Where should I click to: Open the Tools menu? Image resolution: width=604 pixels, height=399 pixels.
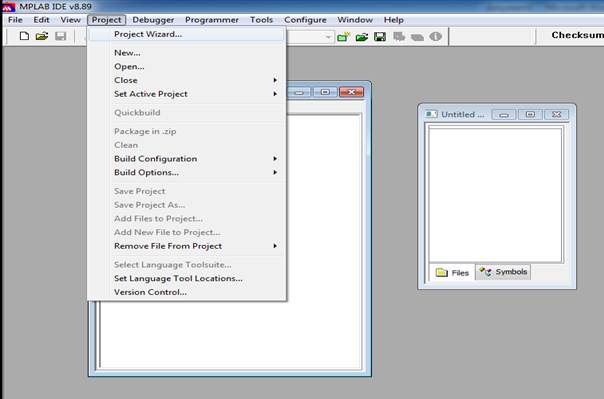pyautogui.click(x=261, y=20)
